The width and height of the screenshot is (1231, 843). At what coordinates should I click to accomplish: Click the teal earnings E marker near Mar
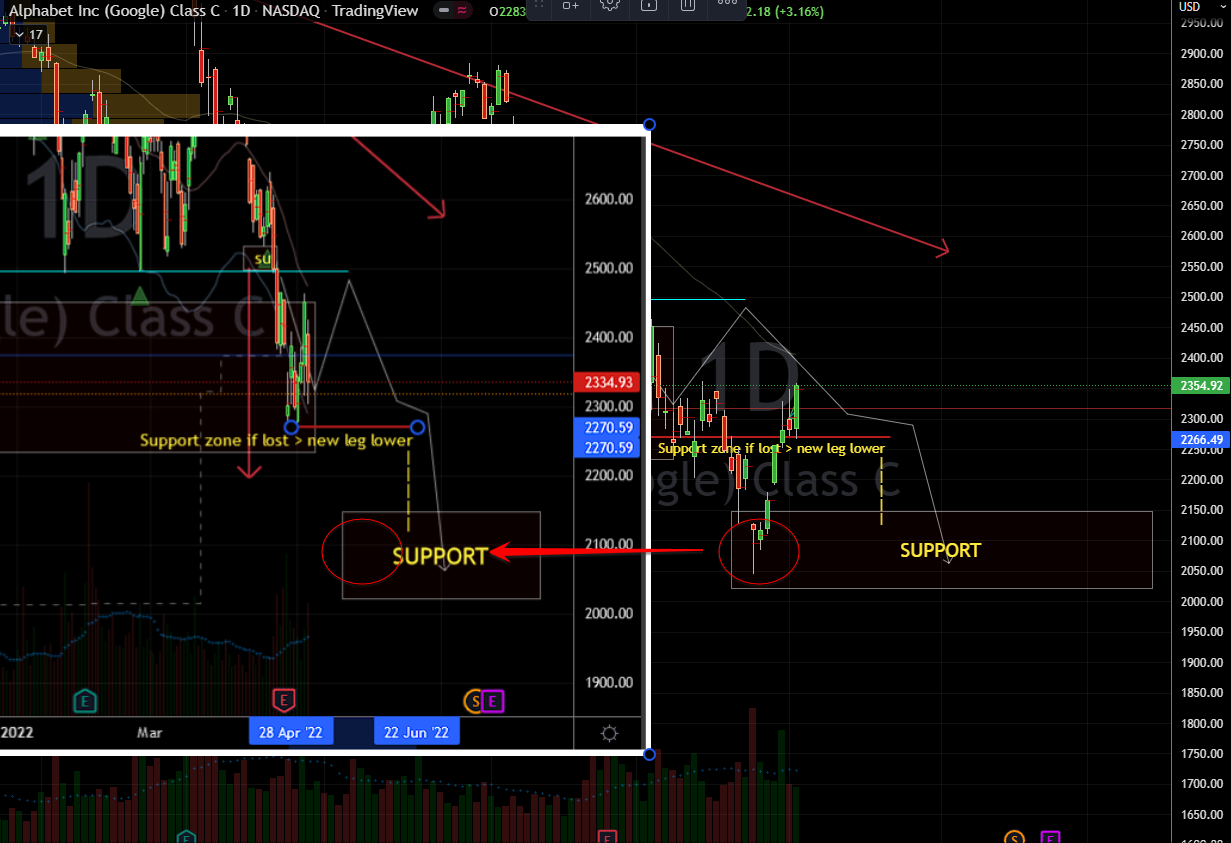[x=87, y=700]
